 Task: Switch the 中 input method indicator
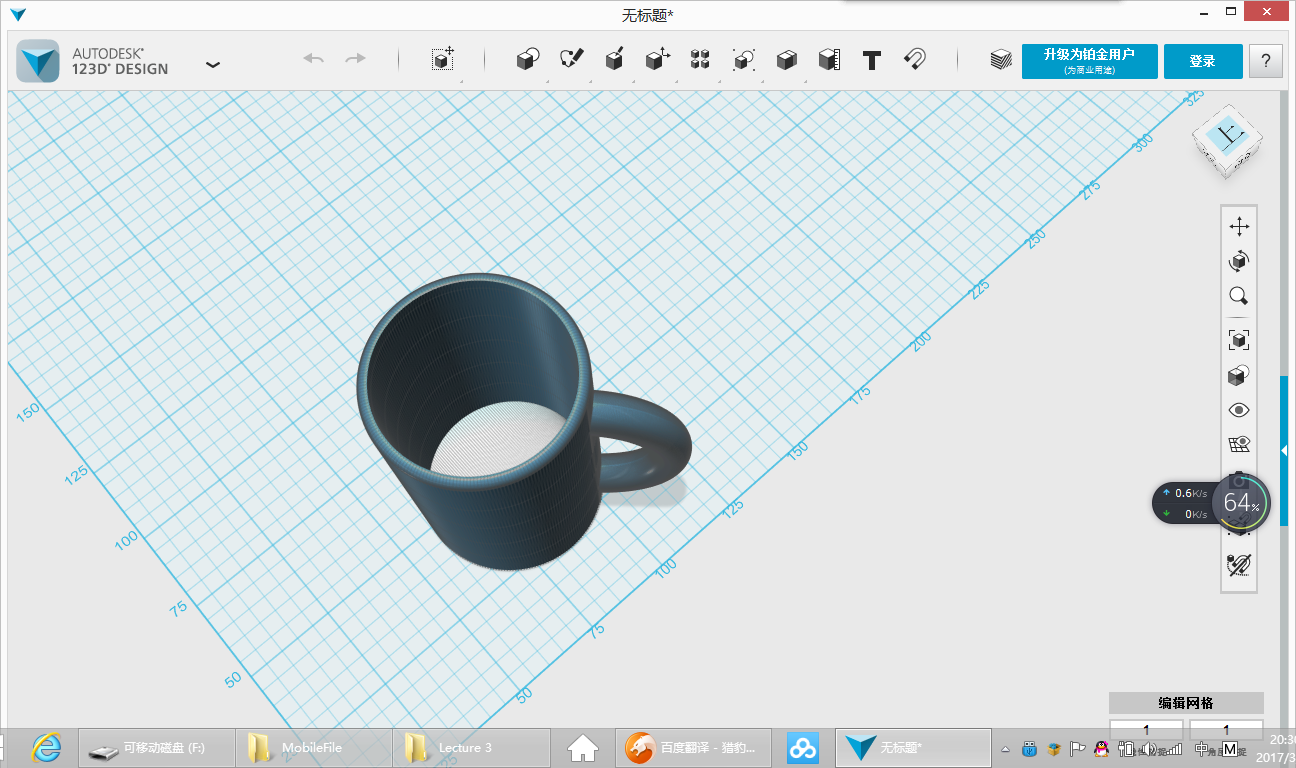pos(1201,749)
